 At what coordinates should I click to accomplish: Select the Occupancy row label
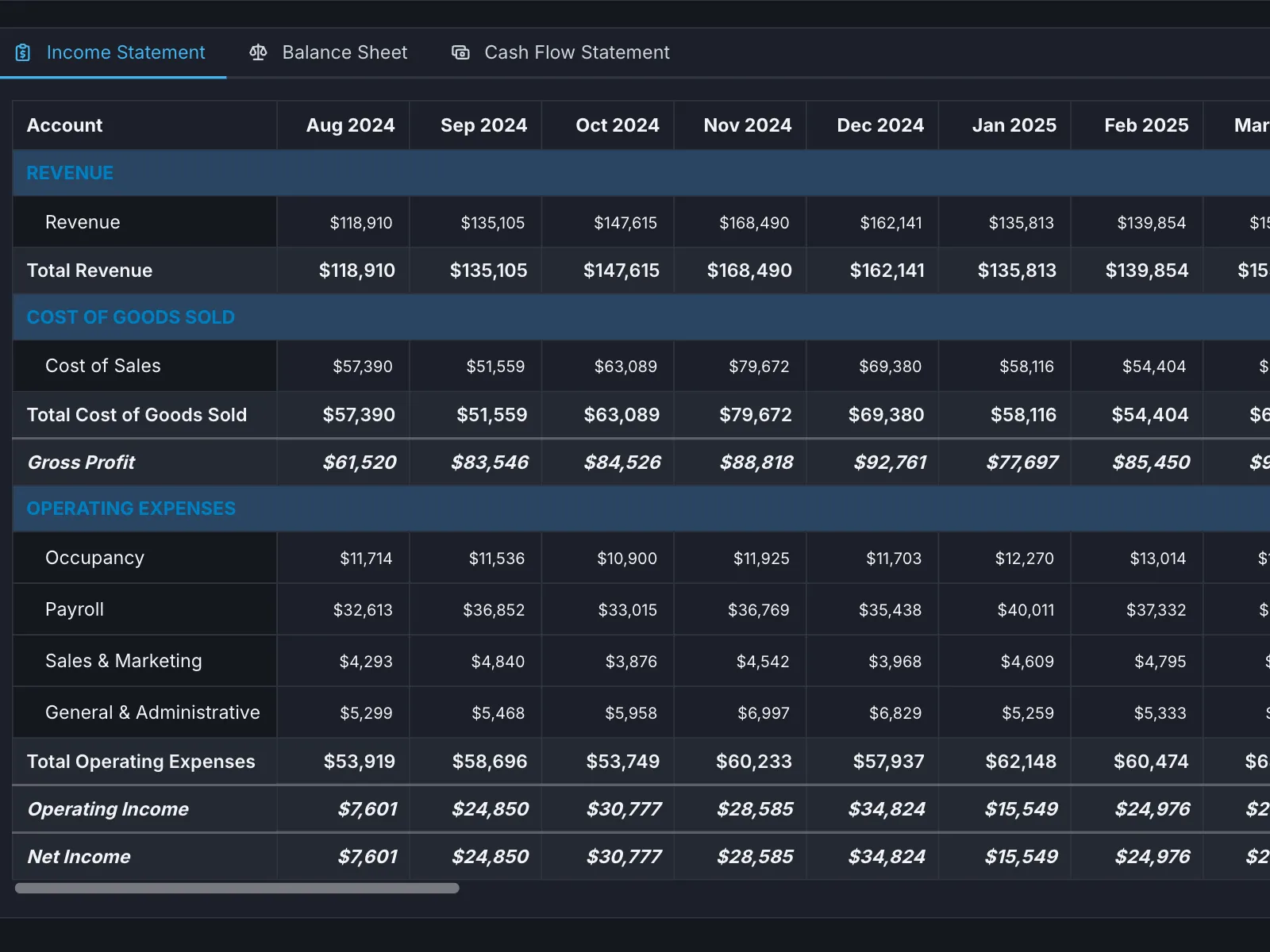[x=94, y=558]
